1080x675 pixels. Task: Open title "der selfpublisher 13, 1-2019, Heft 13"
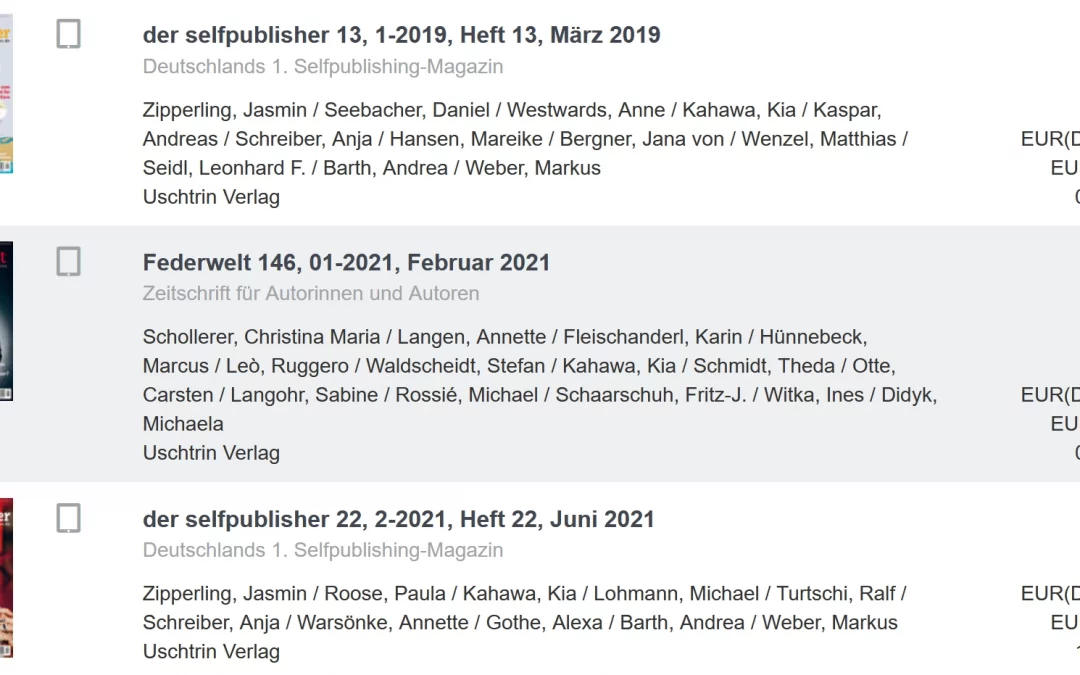[x=401, y=35]
